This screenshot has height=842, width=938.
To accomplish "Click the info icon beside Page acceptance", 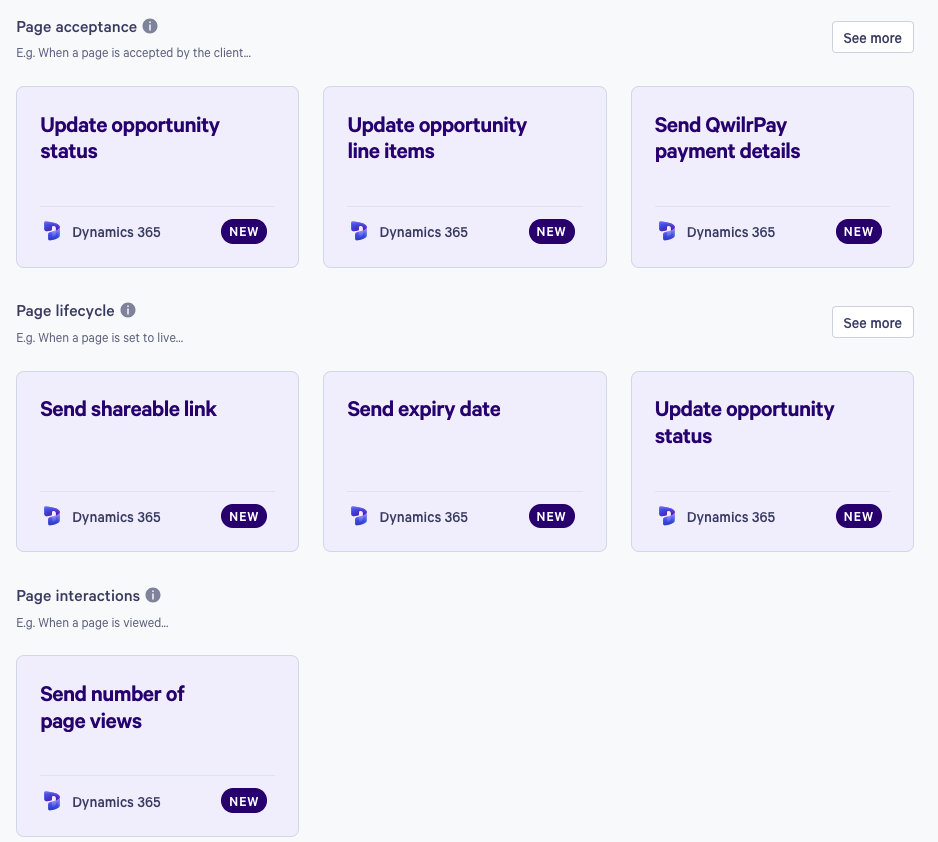I will 150,26.
